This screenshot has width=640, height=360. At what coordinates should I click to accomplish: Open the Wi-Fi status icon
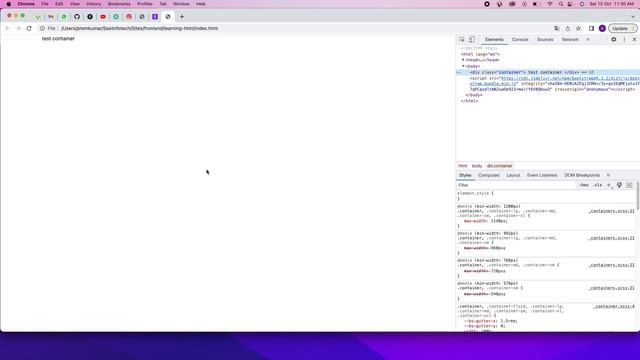point(550,4)
